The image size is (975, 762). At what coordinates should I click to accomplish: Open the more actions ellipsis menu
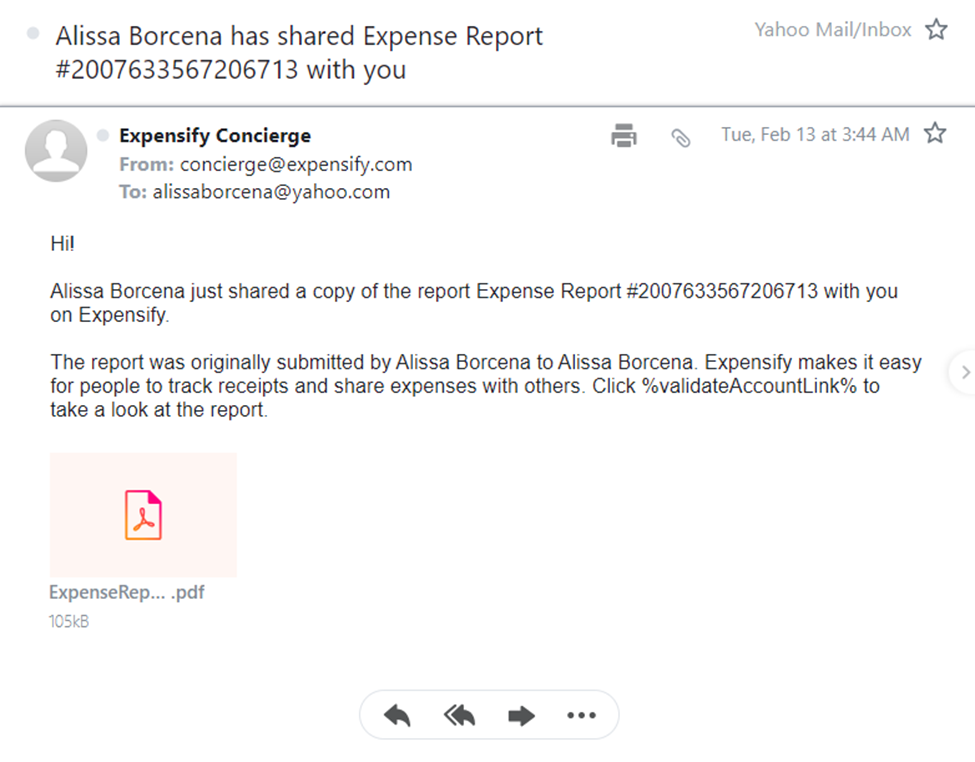(581, 716)
